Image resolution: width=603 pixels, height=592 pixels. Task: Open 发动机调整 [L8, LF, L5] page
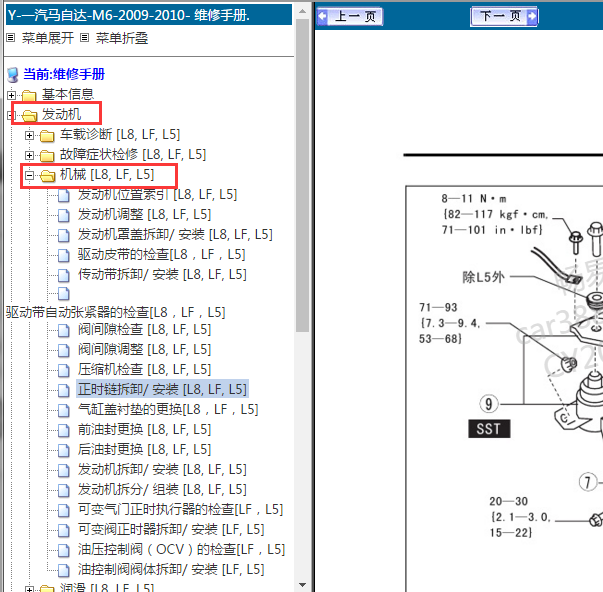click(x=145, y=214)
